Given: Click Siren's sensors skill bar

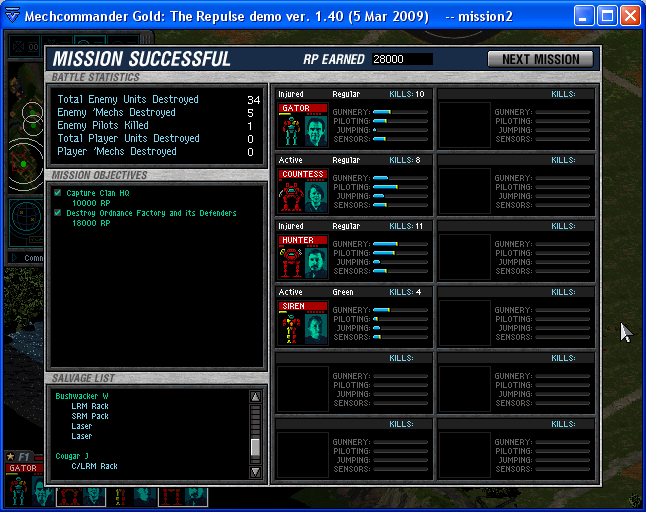Looking at the screenshot, I should (400, 337).
